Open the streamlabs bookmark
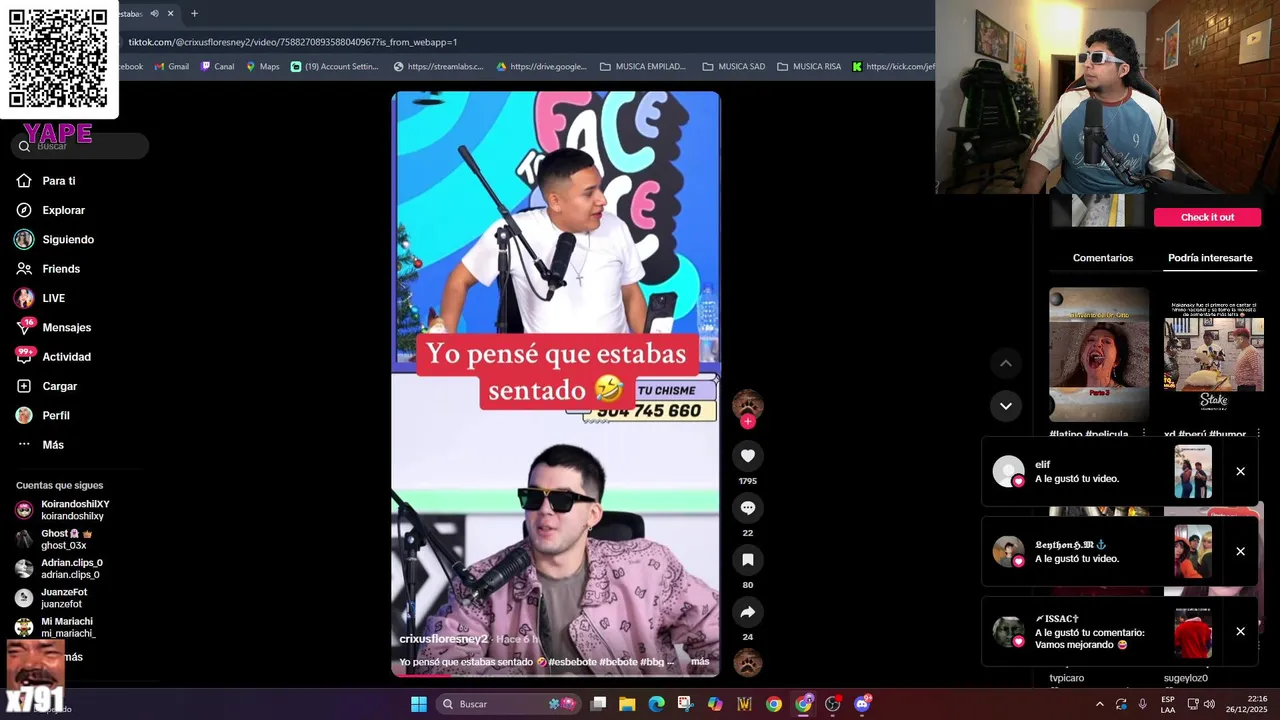This screenshot has height=720, width=1280. (439, 67)
